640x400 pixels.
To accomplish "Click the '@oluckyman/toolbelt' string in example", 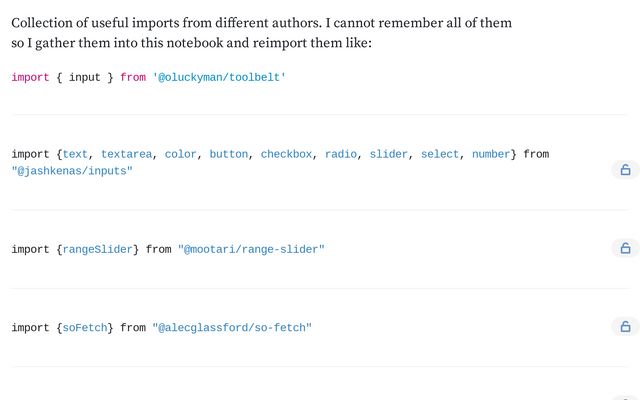I will (x=219, y=78).
